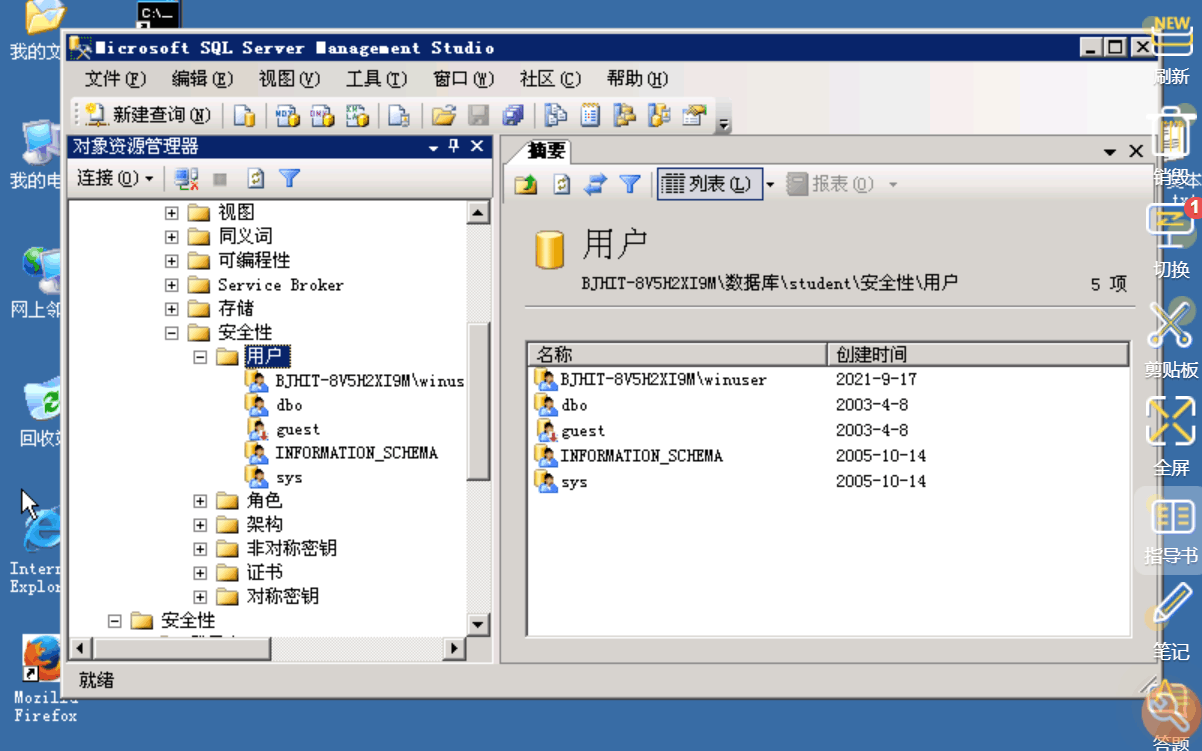Select the sys user in the tree
Image resolution: width=1202 pixels, height=751 pixels.
point(289,477)
